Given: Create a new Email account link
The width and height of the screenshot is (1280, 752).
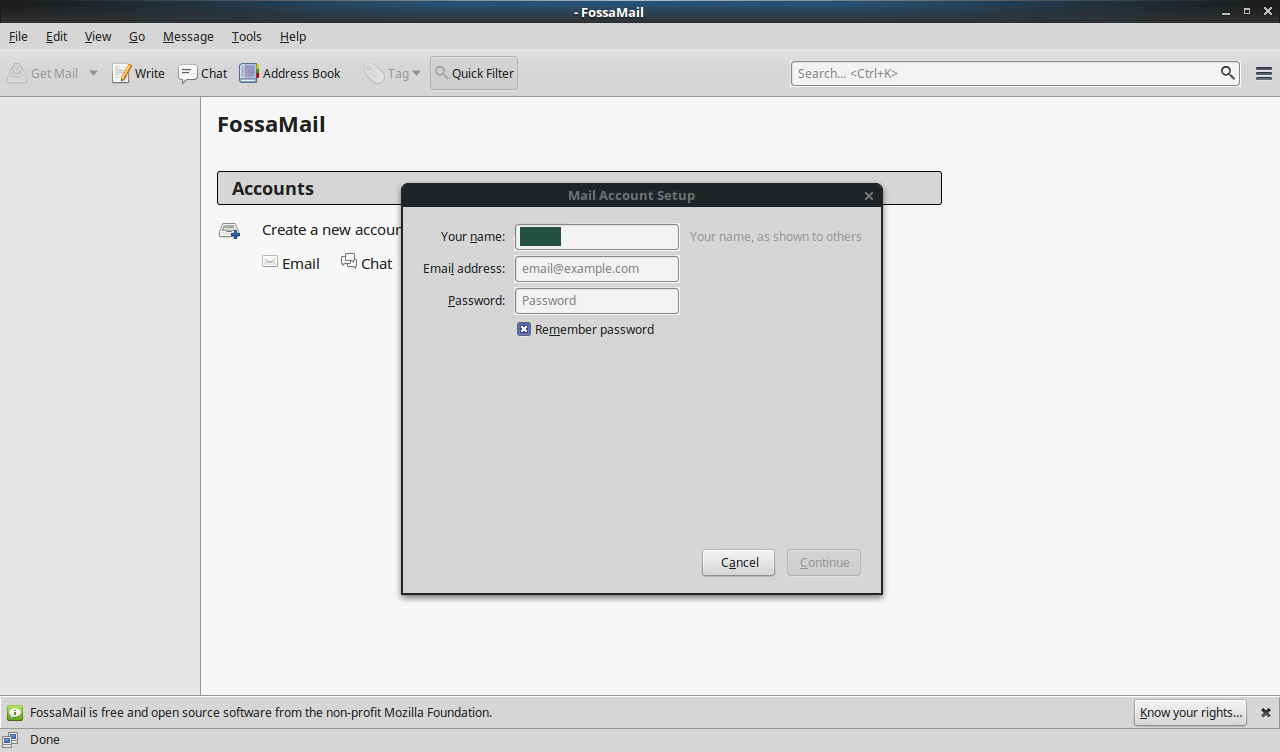Looking at the screenshot, I should (x=300, y=264).
